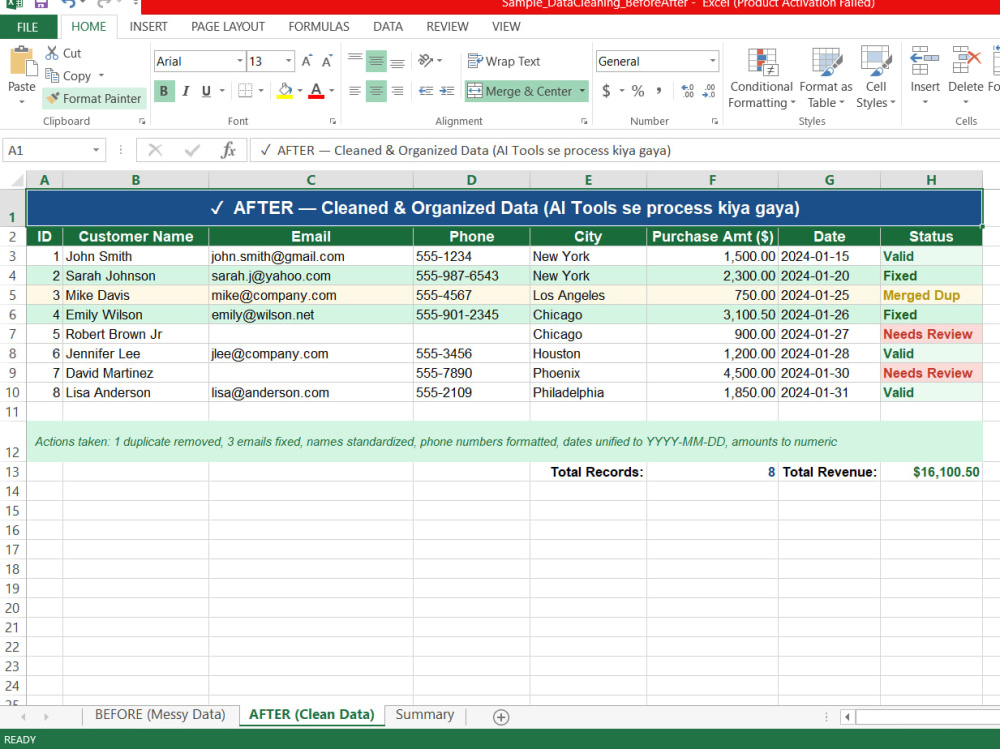Switch to PAGE LAYOUT tab

click(228, 27)
